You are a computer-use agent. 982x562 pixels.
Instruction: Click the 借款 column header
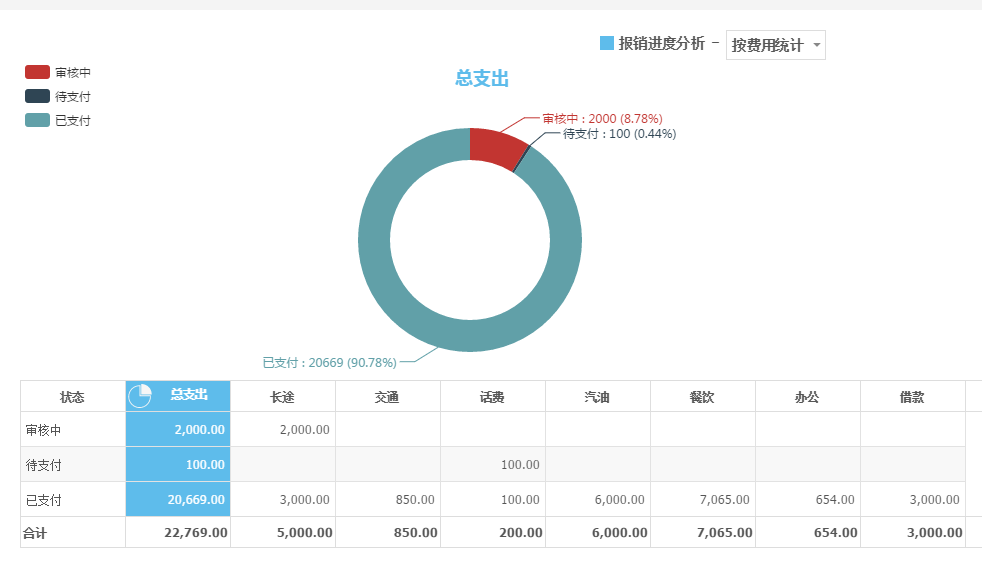click(x=911, y=397)
